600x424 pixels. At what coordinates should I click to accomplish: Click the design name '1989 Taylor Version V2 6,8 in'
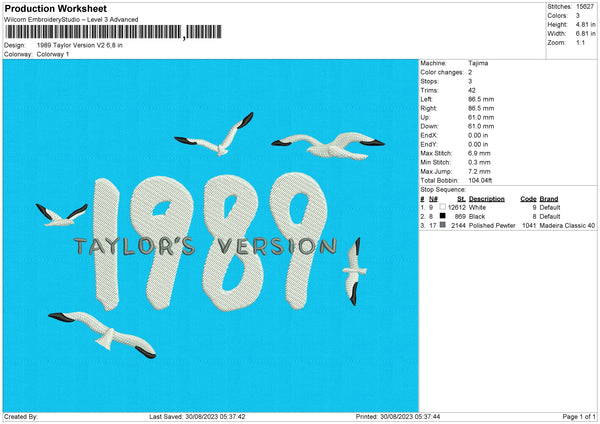(80, 45)
